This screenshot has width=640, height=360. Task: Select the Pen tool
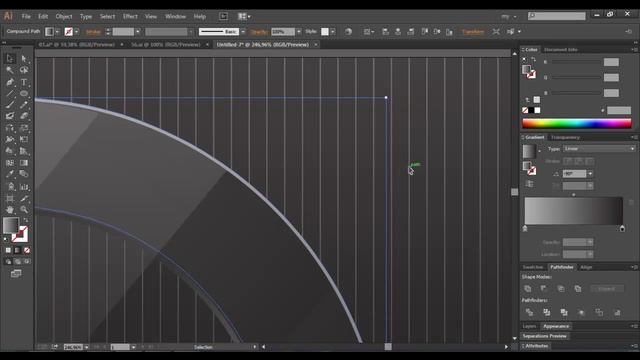(10, 82)
